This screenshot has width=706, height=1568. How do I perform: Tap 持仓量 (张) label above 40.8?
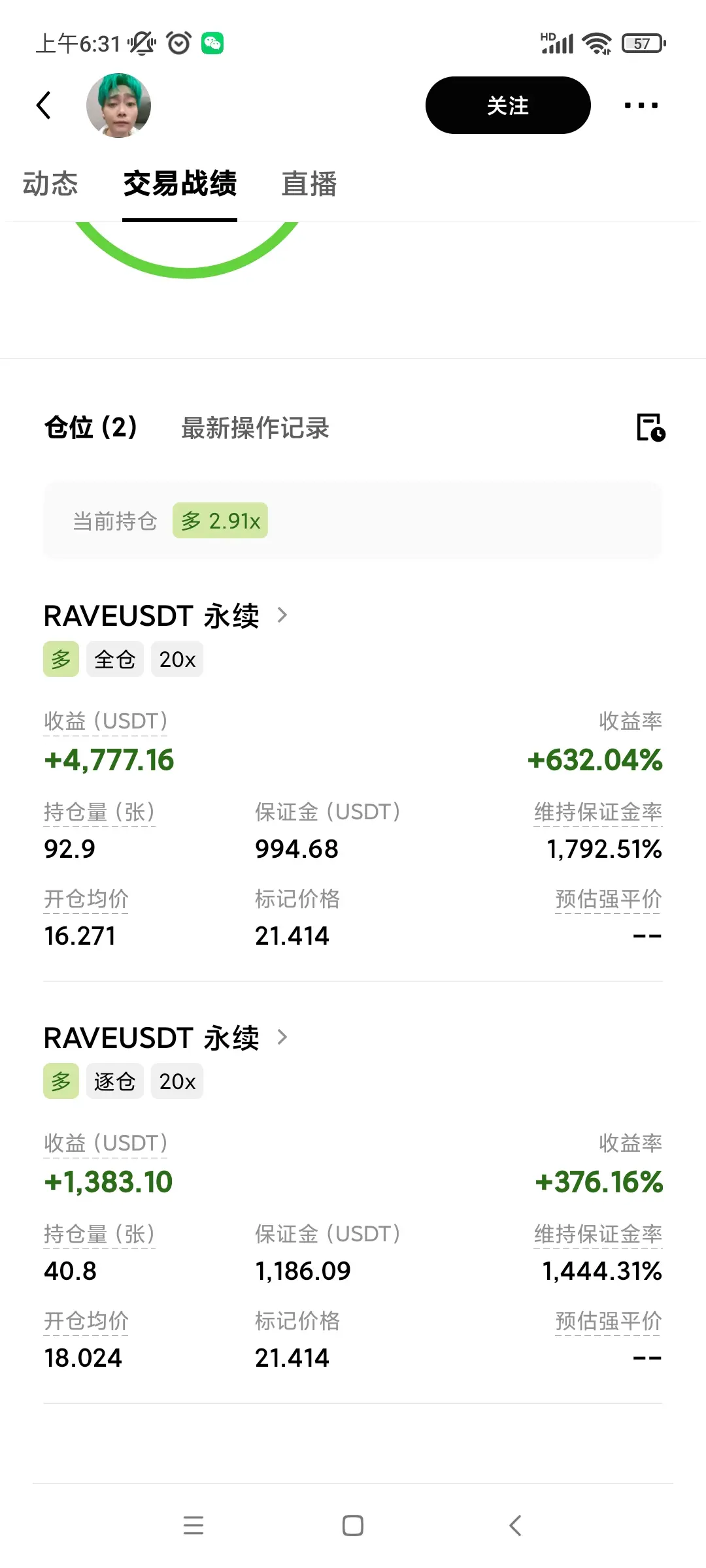pyautogui.click(x=99, y=1234)
